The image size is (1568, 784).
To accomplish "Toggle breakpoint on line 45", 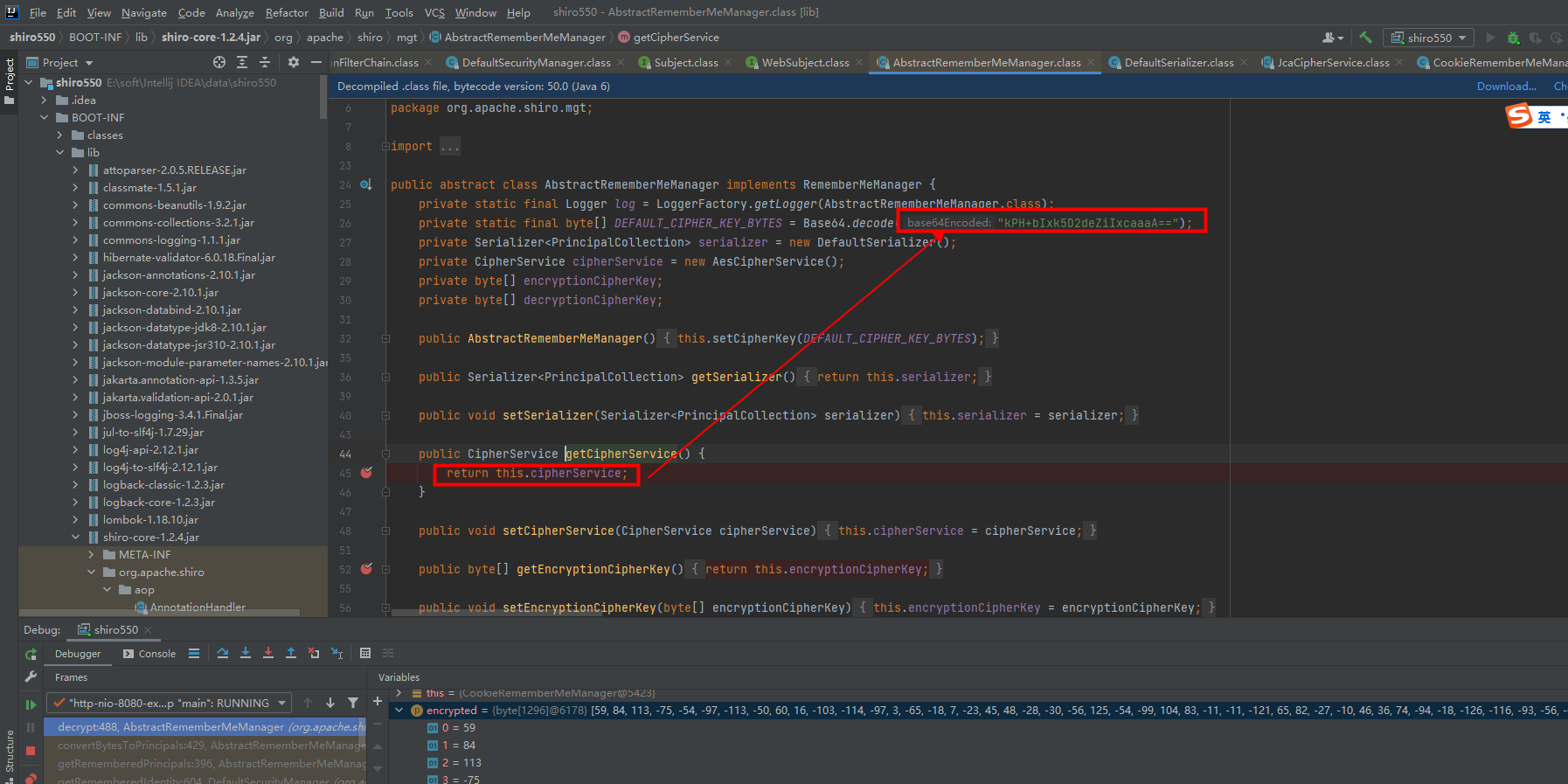I will (366, 473).
